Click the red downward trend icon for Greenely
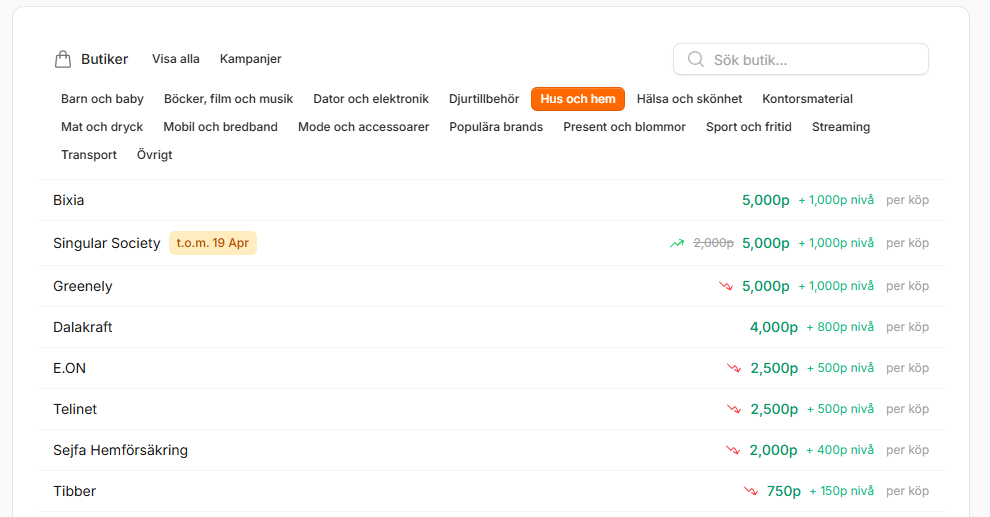 725,286
